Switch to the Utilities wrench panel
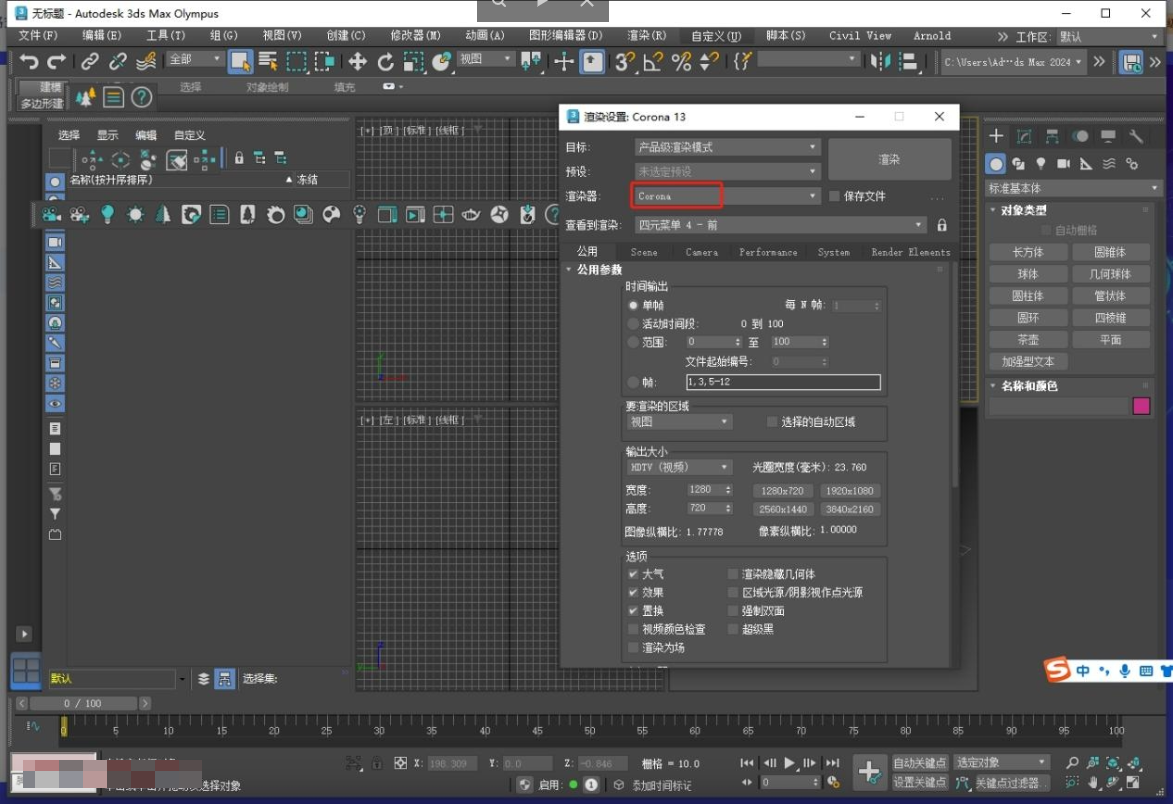Screen dimensions: 1173x804 [x=1136, y=136]
